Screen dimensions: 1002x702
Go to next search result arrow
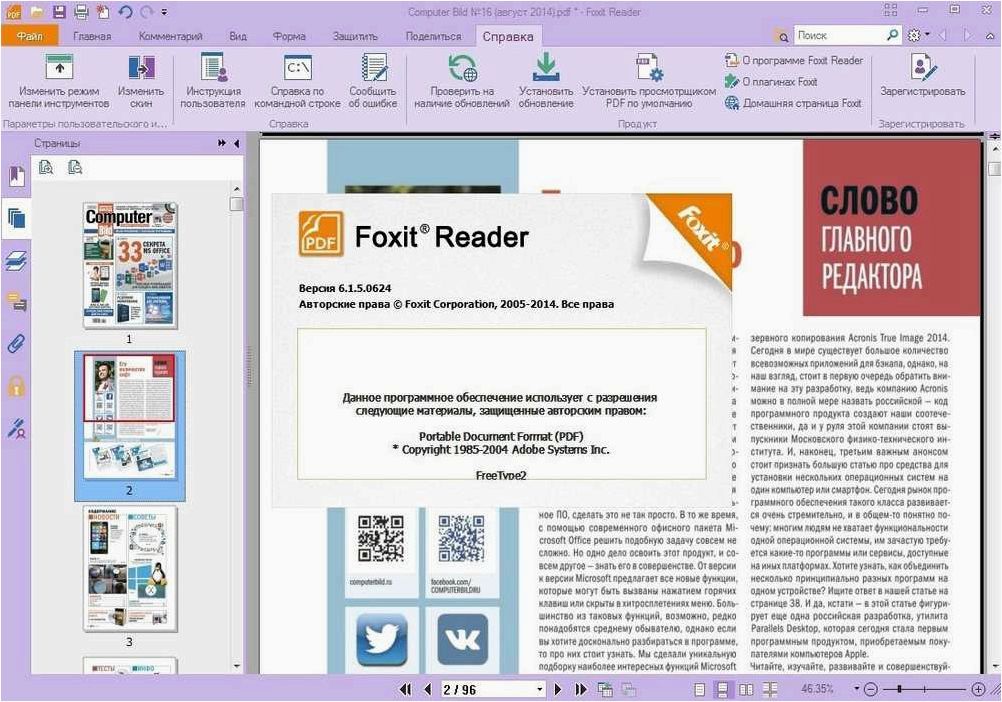pos(969,36)
